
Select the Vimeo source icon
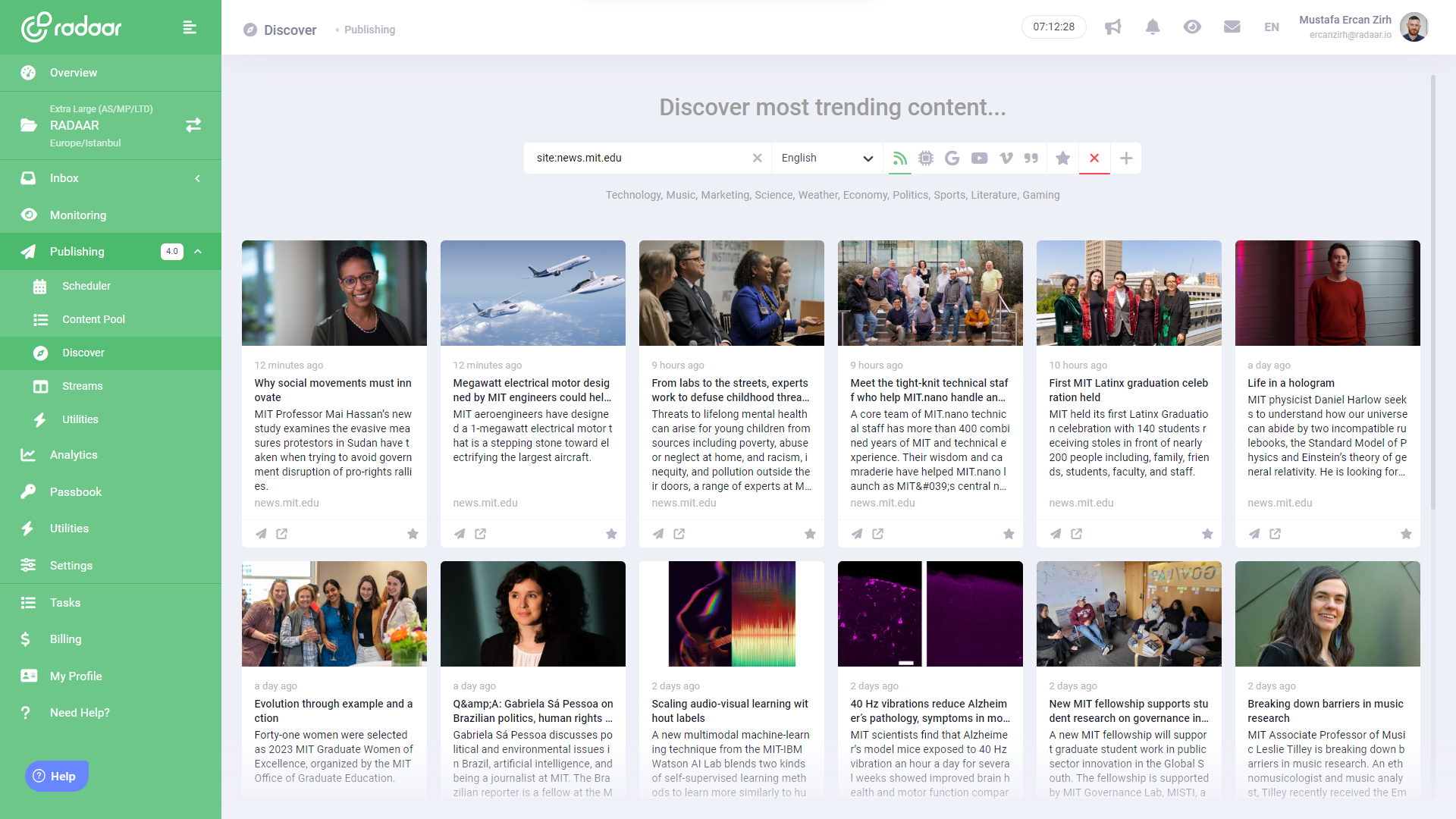tap(1006, 158)
